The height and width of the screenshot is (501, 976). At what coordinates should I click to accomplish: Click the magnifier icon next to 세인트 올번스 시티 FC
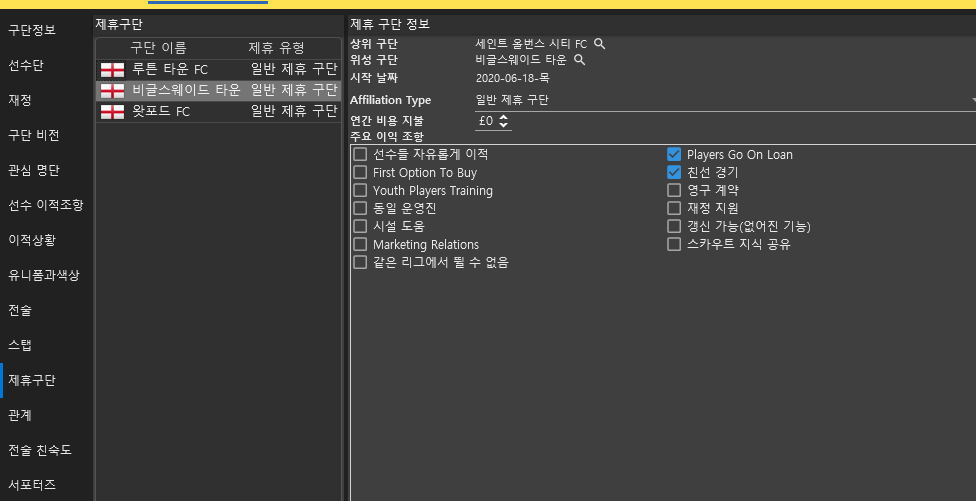click(599, 44)
